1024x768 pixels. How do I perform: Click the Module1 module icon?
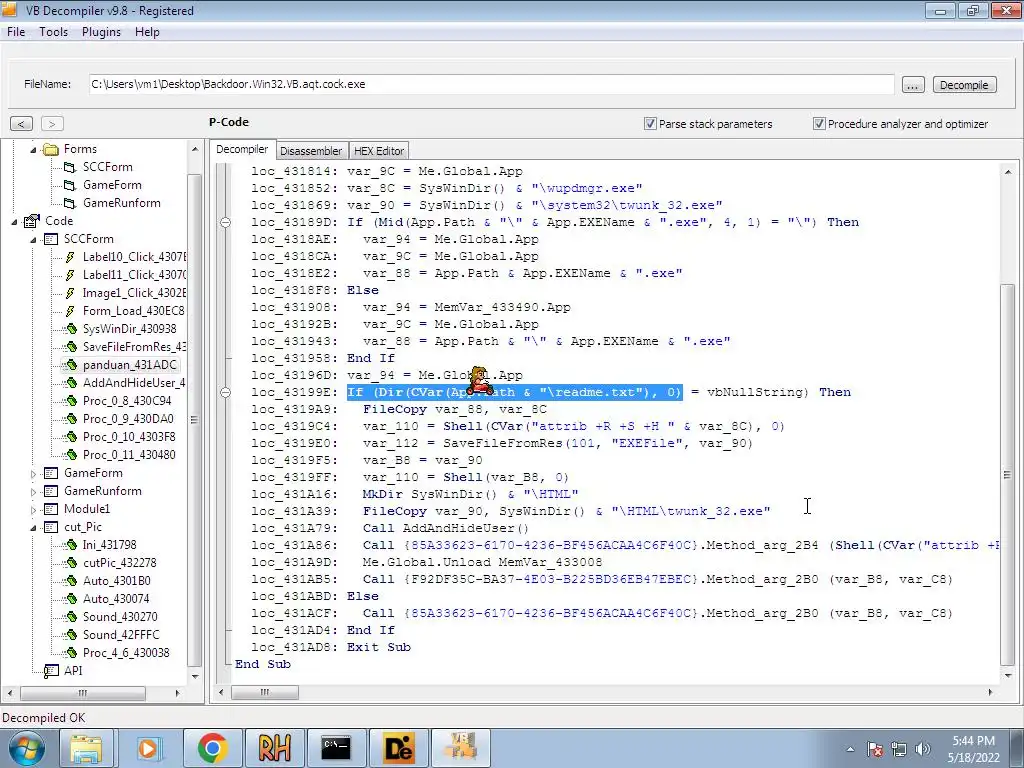pos(50,509)
